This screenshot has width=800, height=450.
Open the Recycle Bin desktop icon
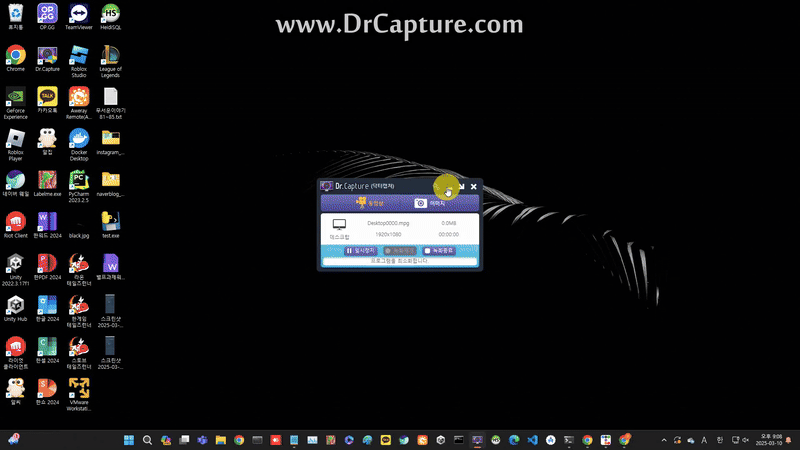[x=16, y=16]
